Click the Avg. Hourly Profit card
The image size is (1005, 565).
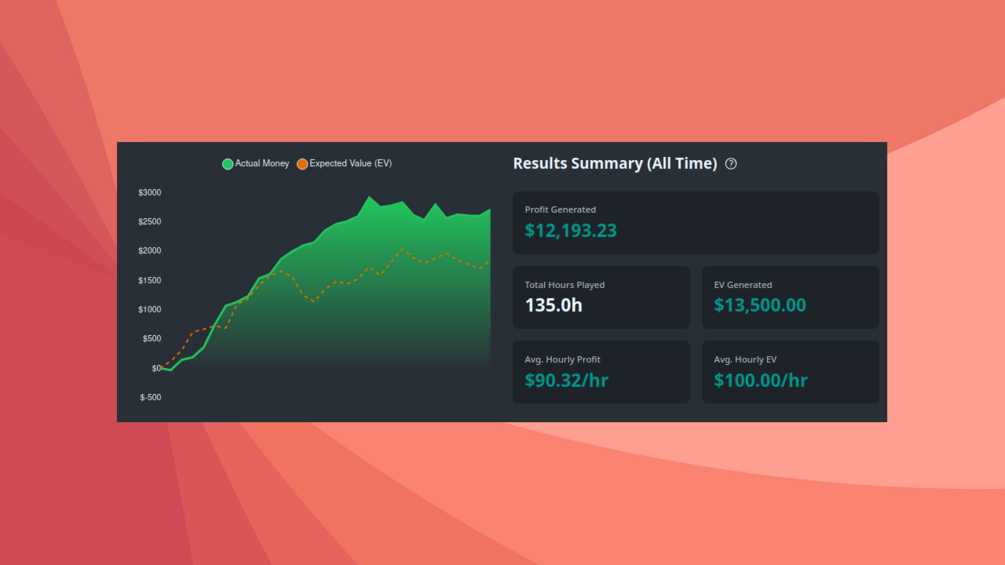coord(601,372)
